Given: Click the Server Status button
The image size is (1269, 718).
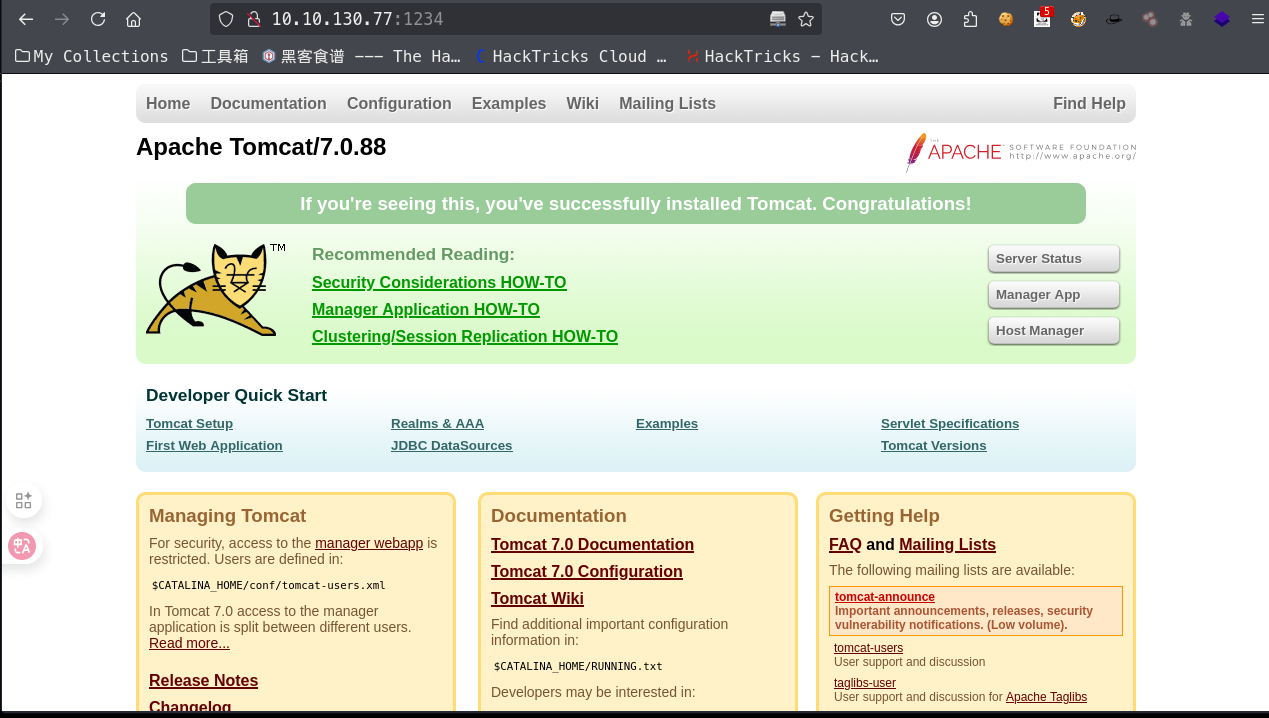Looking at the screenshot, I should click(x=1053, y=259).
